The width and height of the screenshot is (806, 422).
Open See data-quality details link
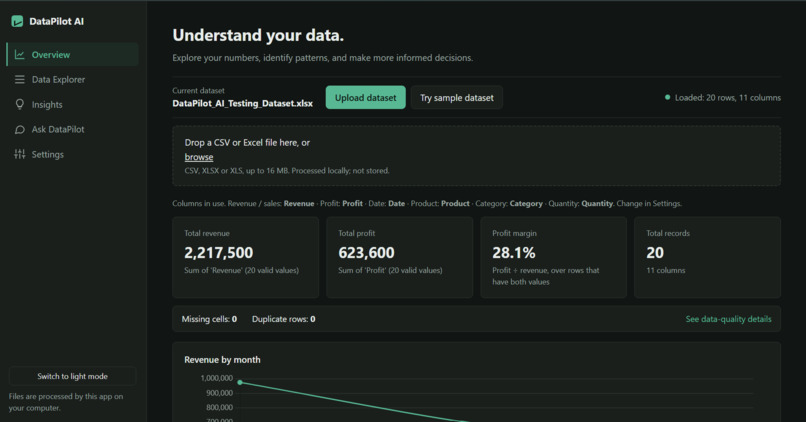click(x=728, y=319)
